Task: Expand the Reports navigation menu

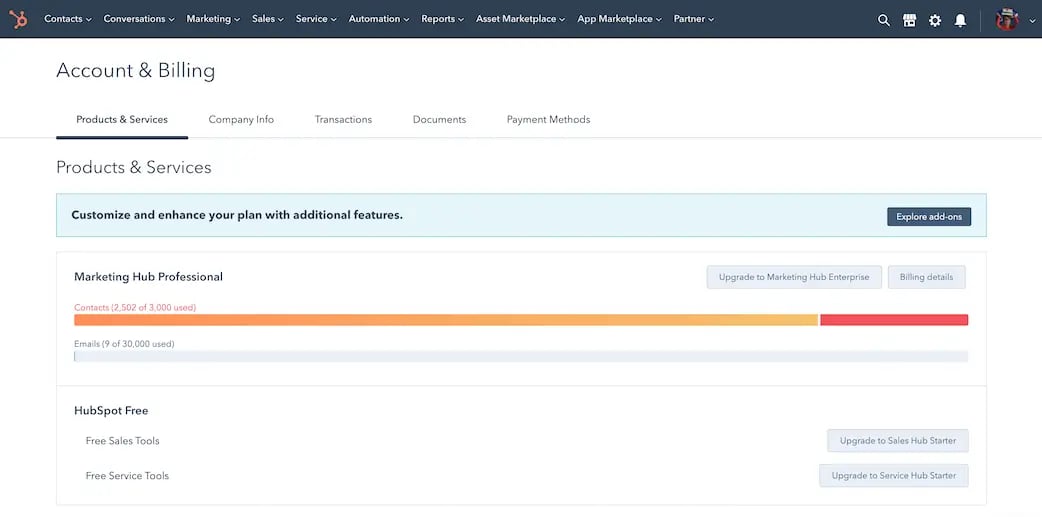Action: (x=443, y=19)
